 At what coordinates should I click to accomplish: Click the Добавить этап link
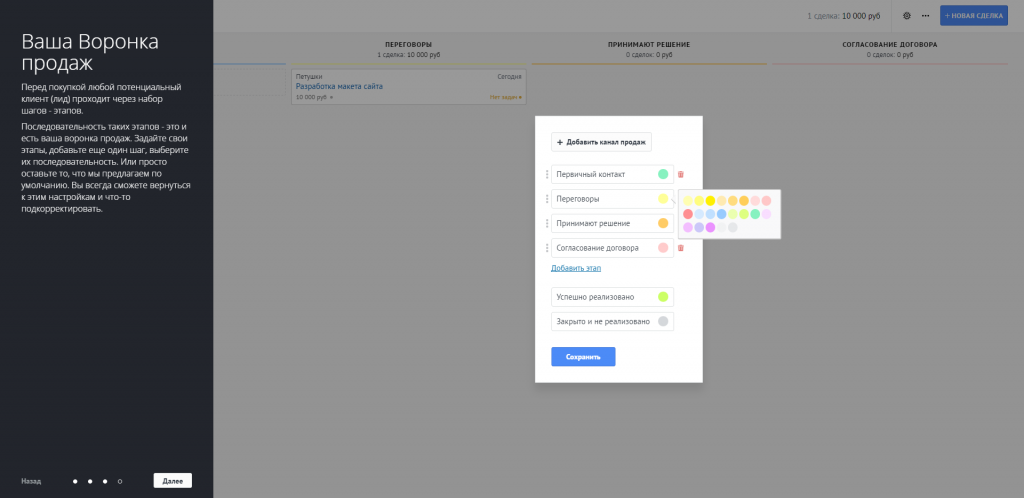click(575, 268)
